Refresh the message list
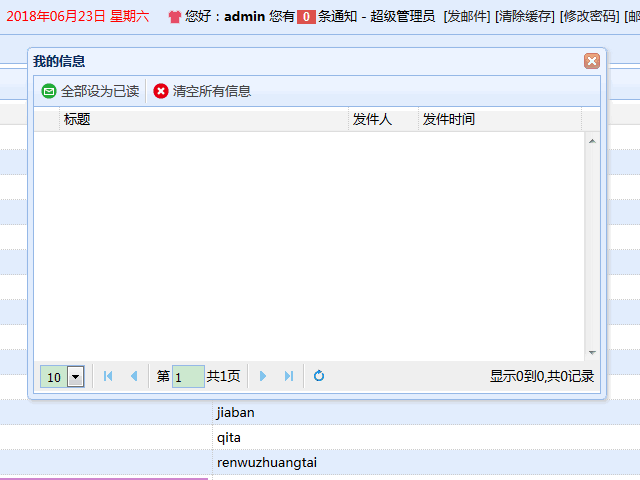Screen dimensions: 640x480 pyautogui.click(x=319, y=376)
